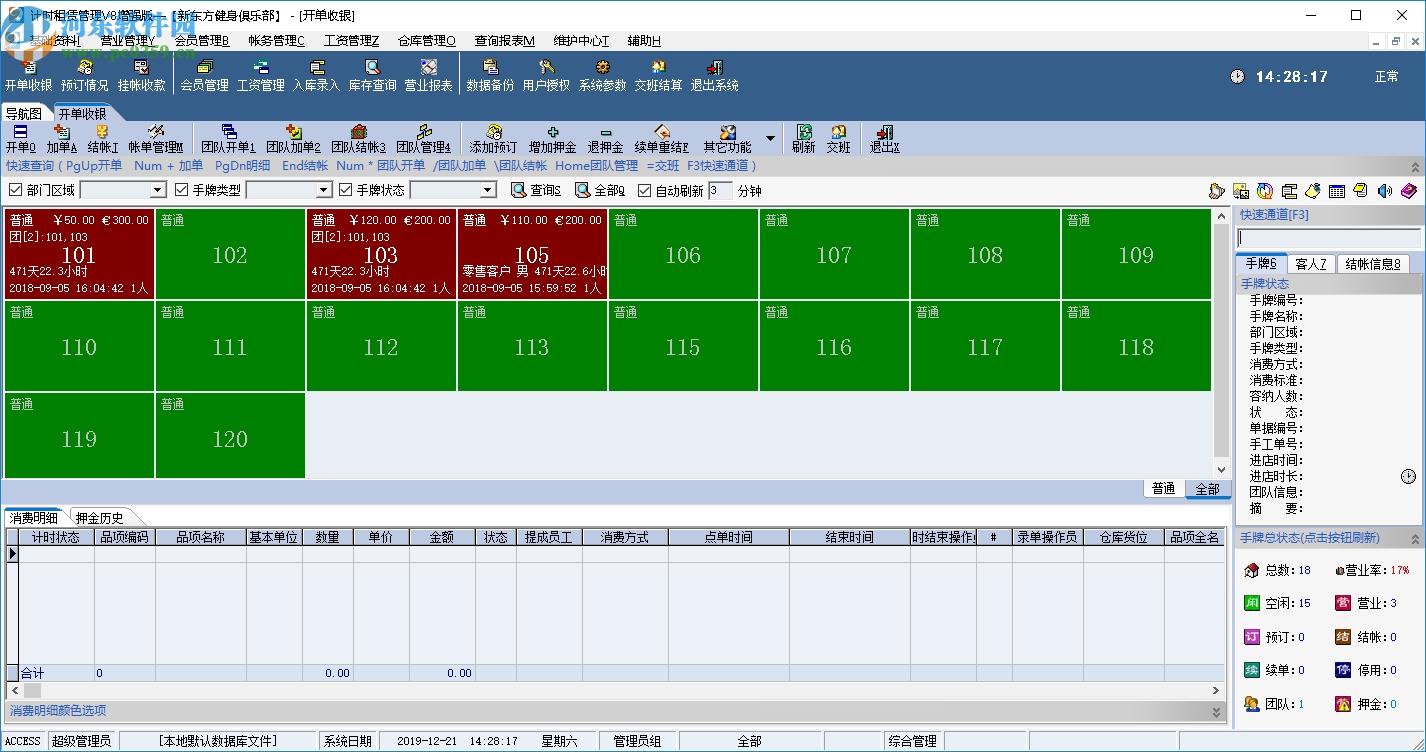Toggle the 手牌类型 checkbox
This screenshot has width=1426, height=752.
click(181, 190)
